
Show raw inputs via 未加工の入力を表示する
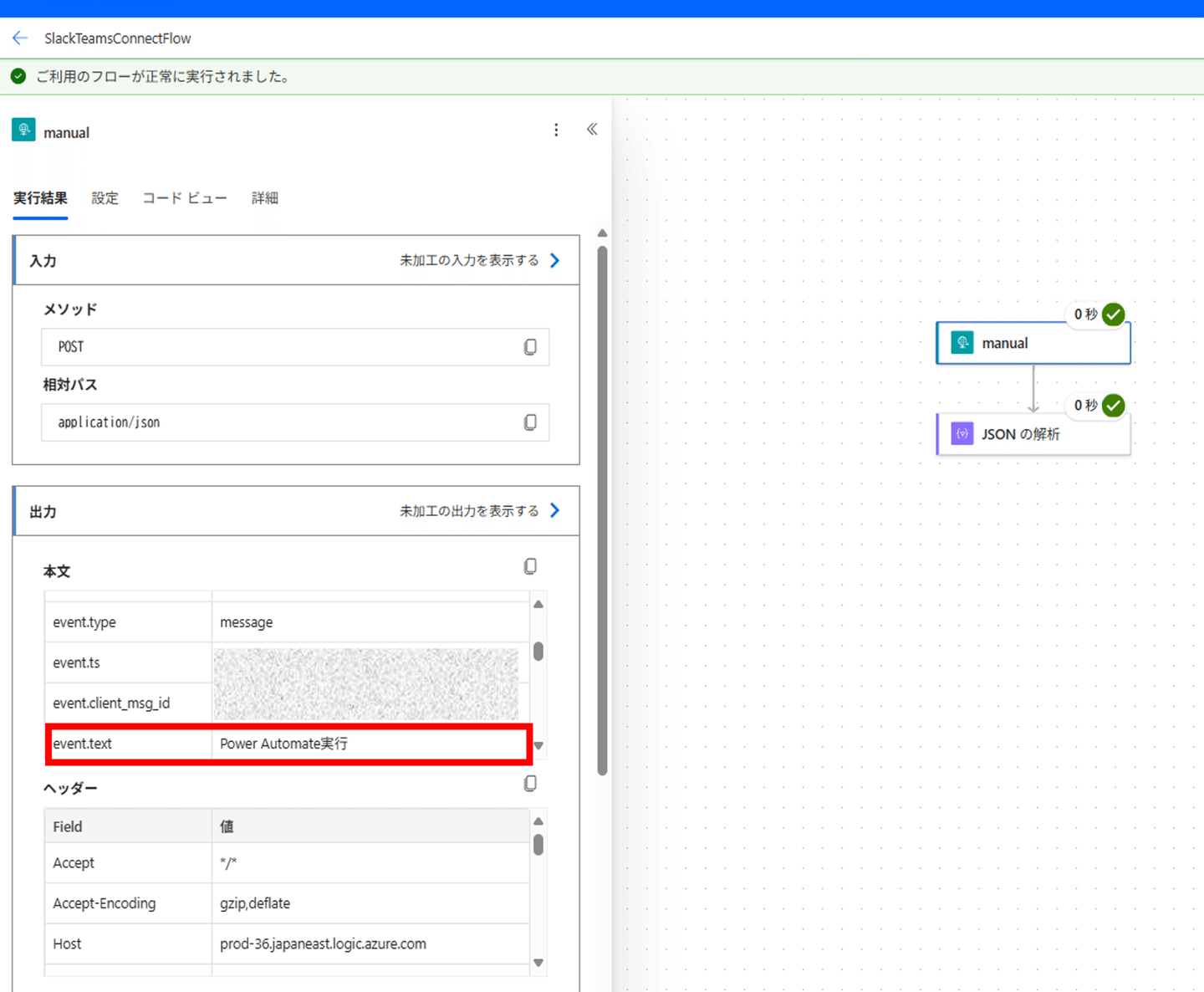(x=479, y=261)
